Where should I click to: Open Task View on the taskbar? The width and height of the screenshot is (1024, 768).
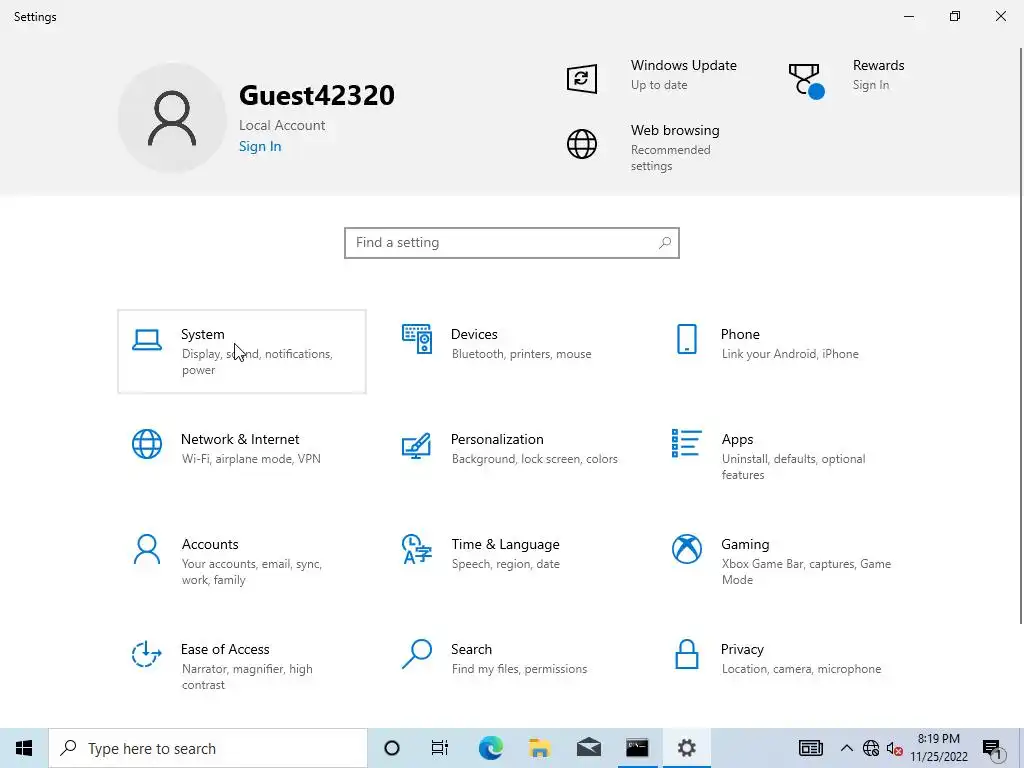[440, 748]
